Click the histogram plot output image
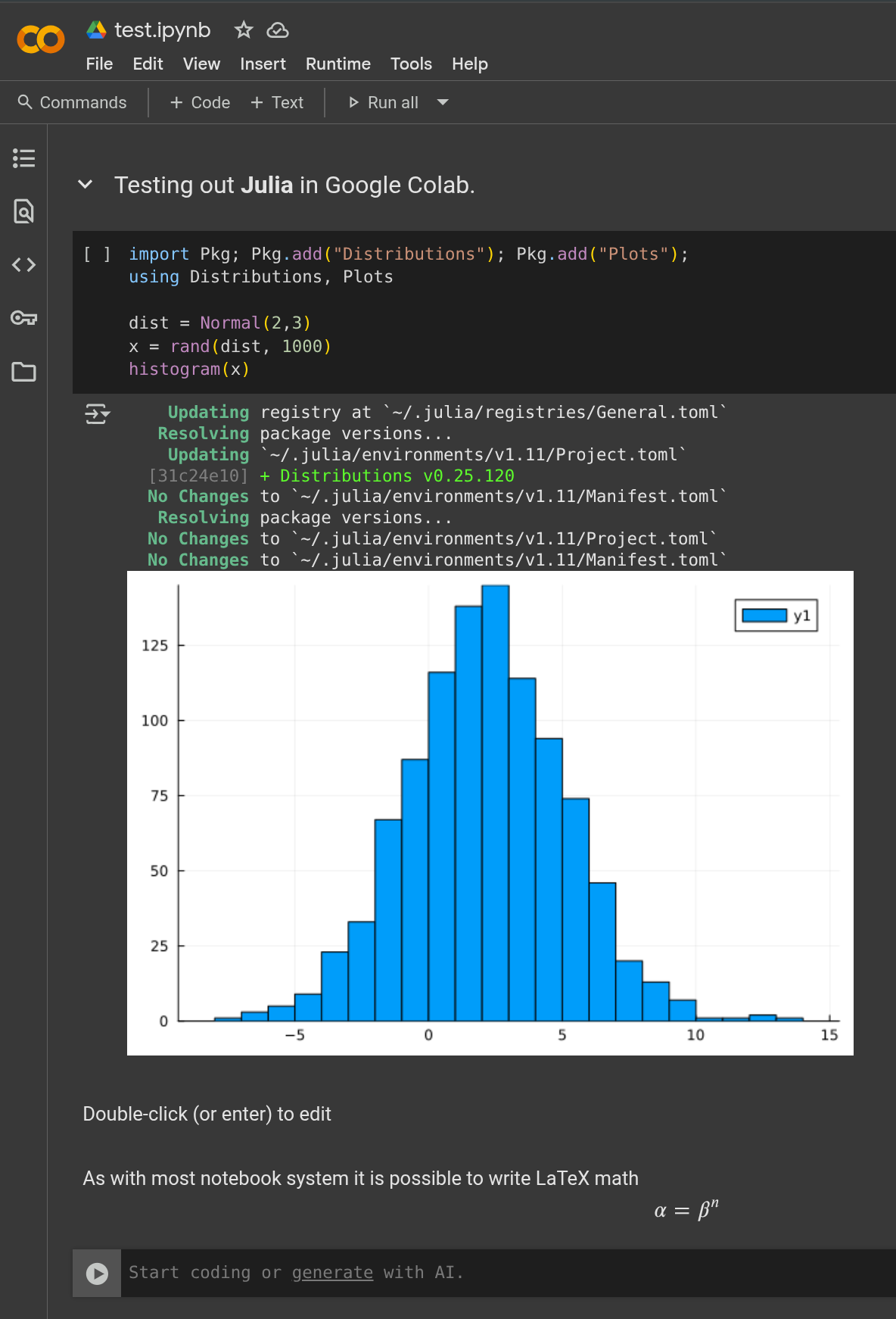 tap(490, 813)
